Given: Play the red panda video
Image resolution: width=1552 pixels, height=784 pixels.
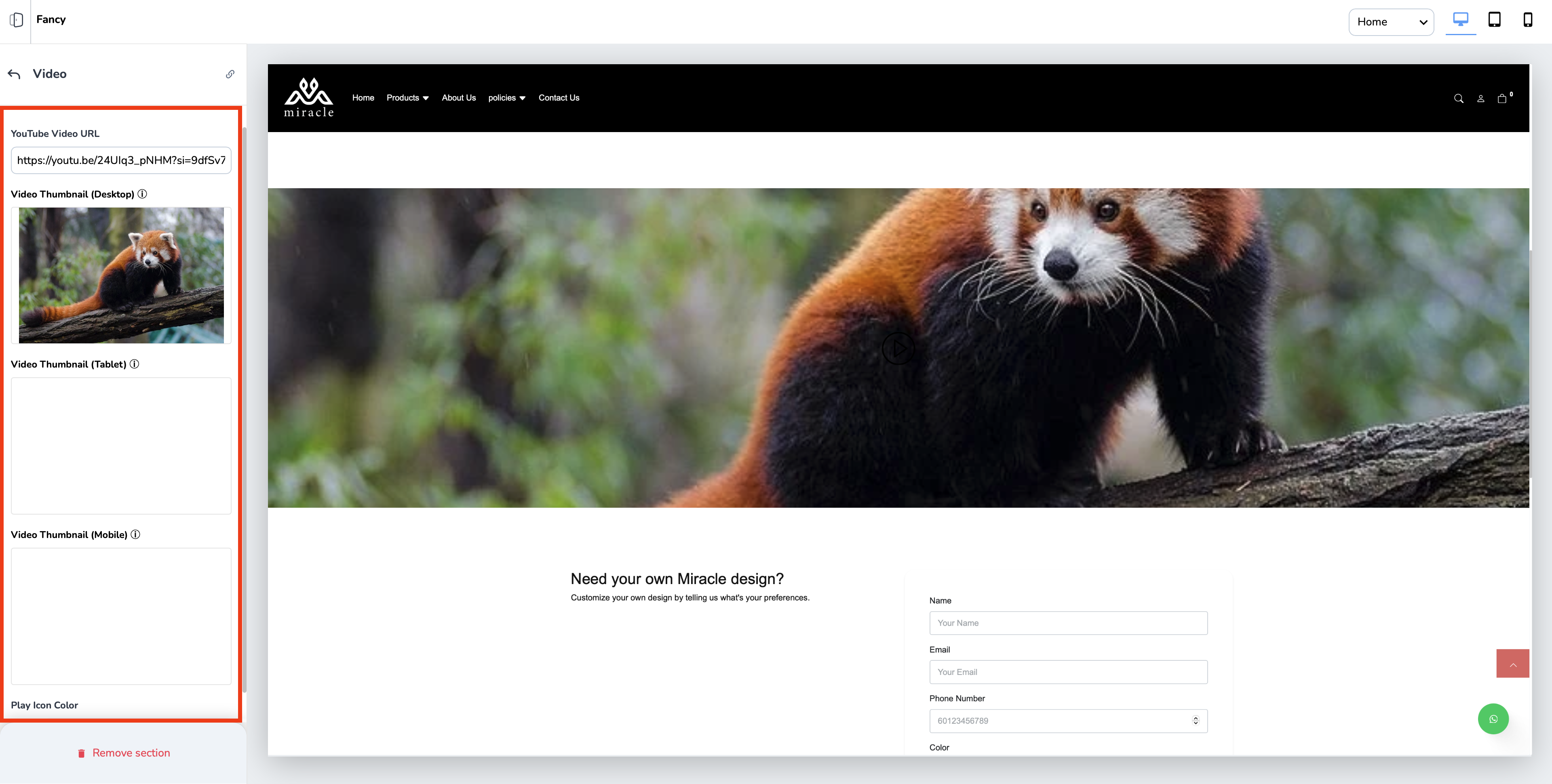Looking at the screenshot, I should click(x=898, y=348).
